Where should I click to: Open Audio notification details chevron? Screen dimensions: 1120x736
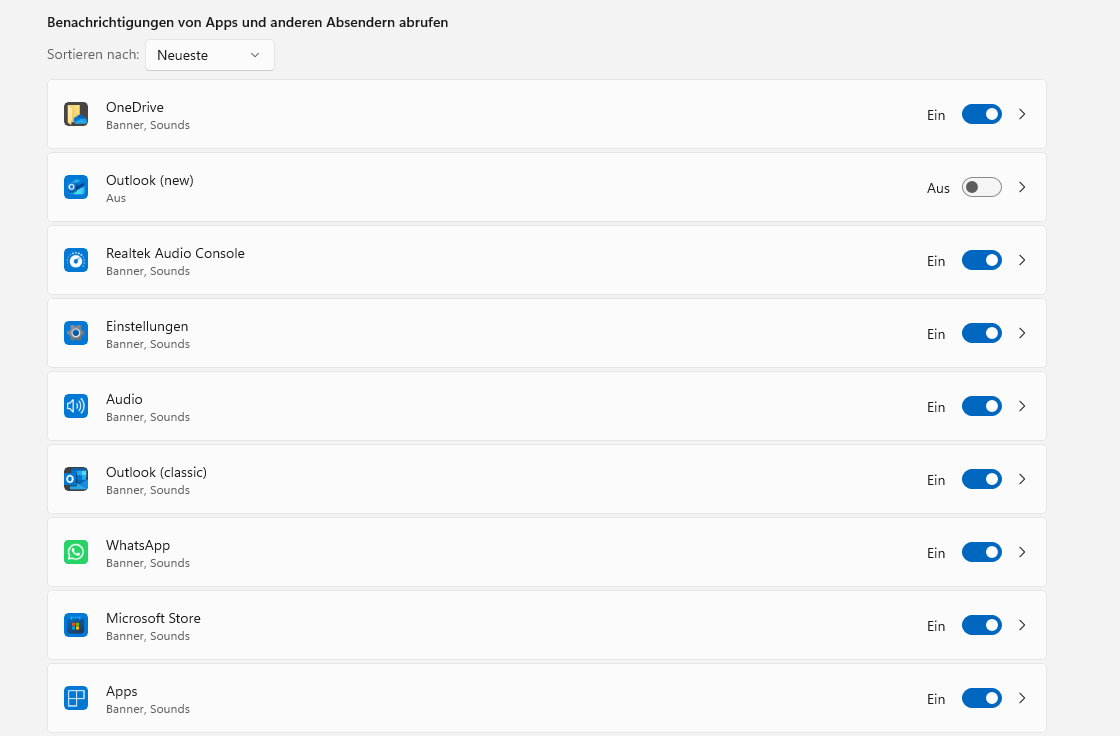click(1022, 406)
